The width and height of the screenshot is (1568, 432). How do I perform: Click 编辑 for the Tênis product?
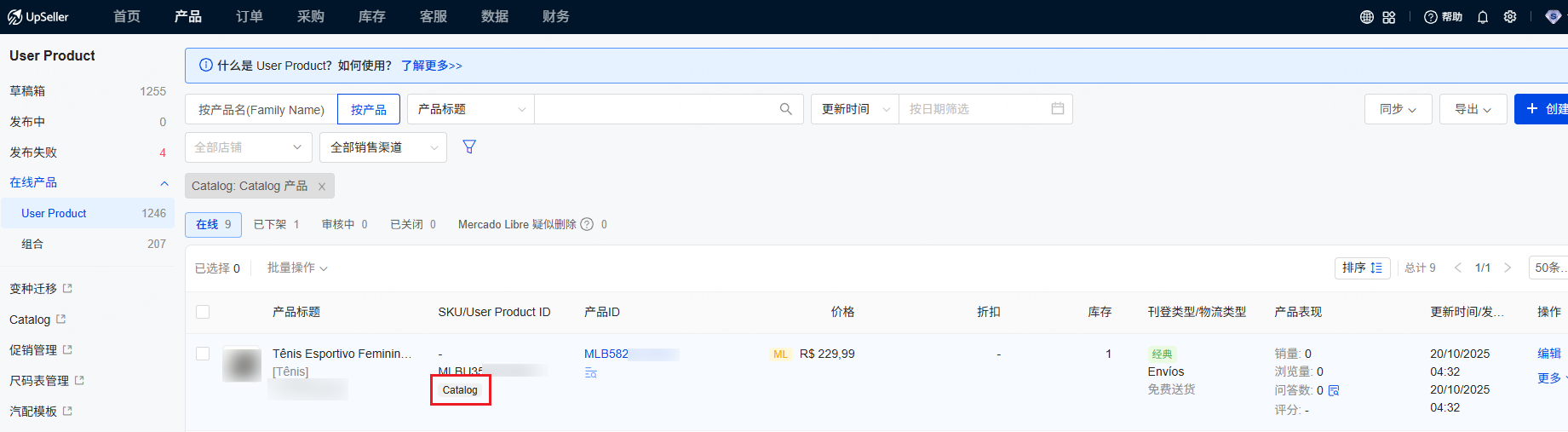(1548, 354)
